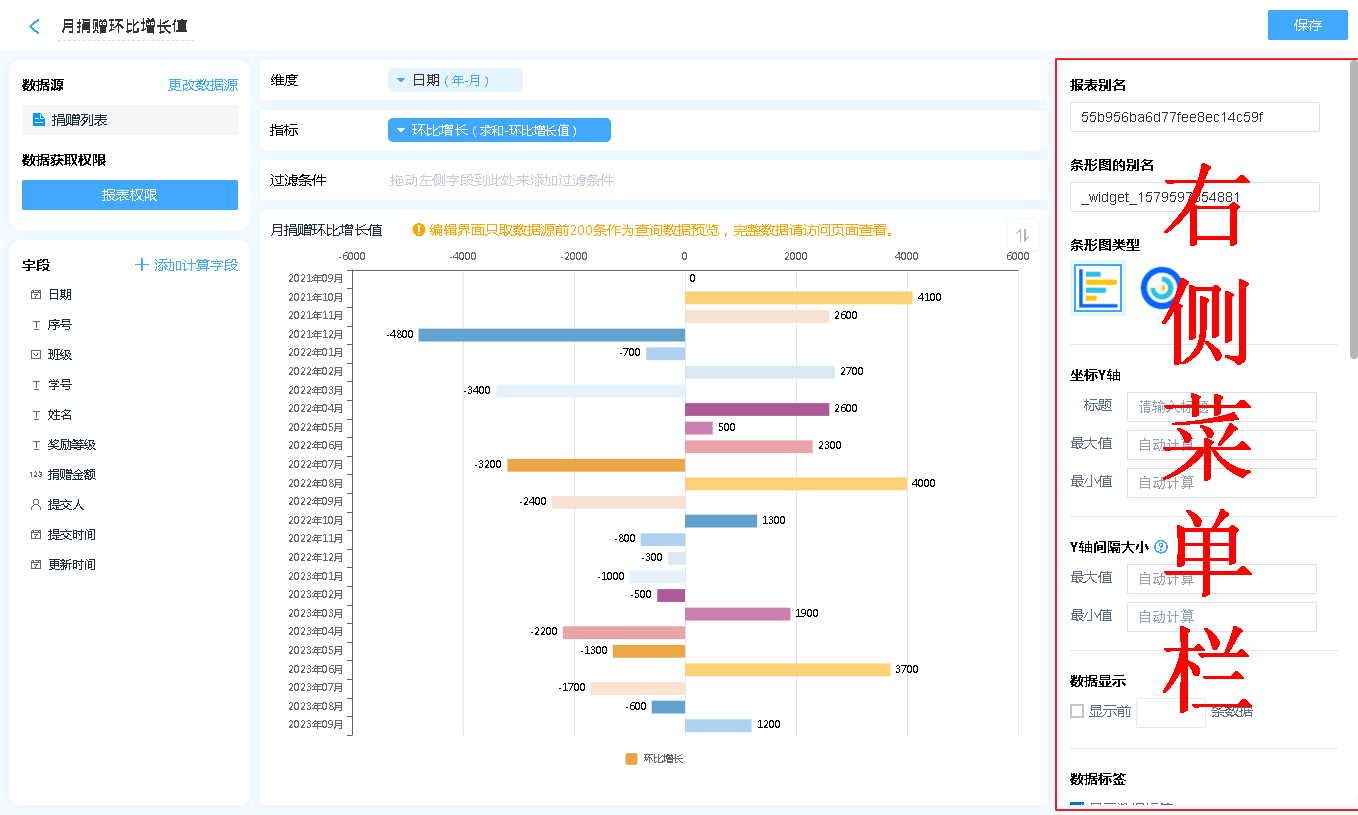Click the 报表别名 input field

point(1194,117)
